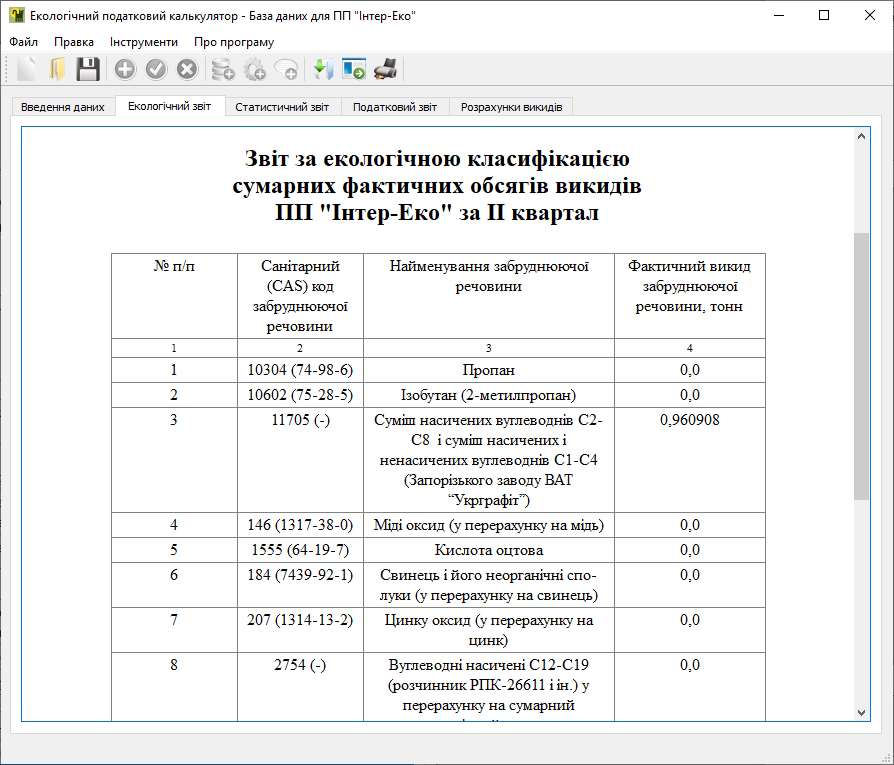894x765 pixels.
Task: Click the add database icon
Action: pos(222,70)
